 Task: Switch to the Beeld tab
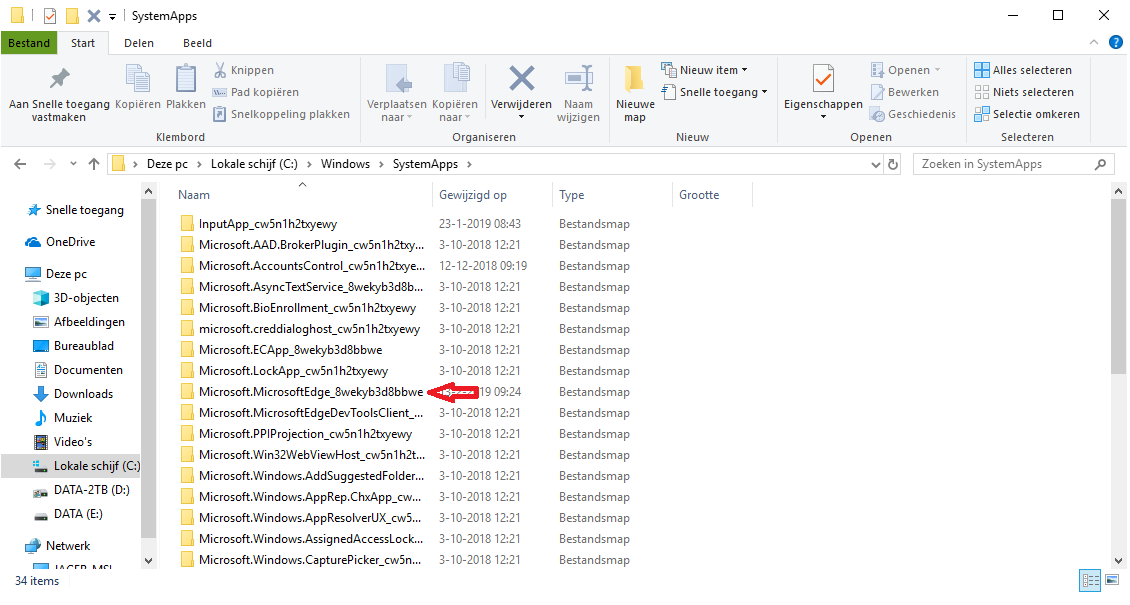(197, 43)
